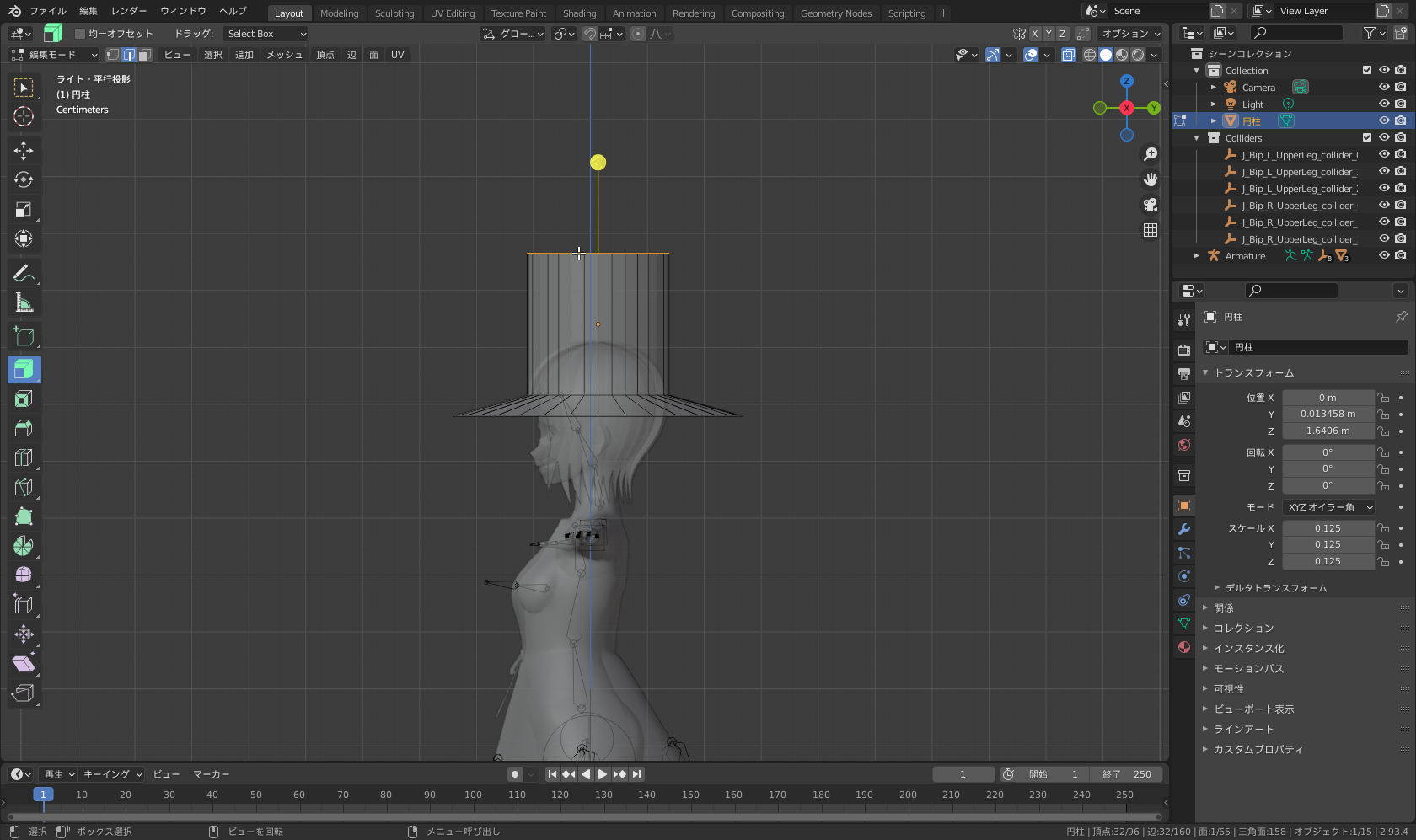Click the 終了 end frame field
The height and width of the screenshot is (840, 1416).
click(1126, 774)
